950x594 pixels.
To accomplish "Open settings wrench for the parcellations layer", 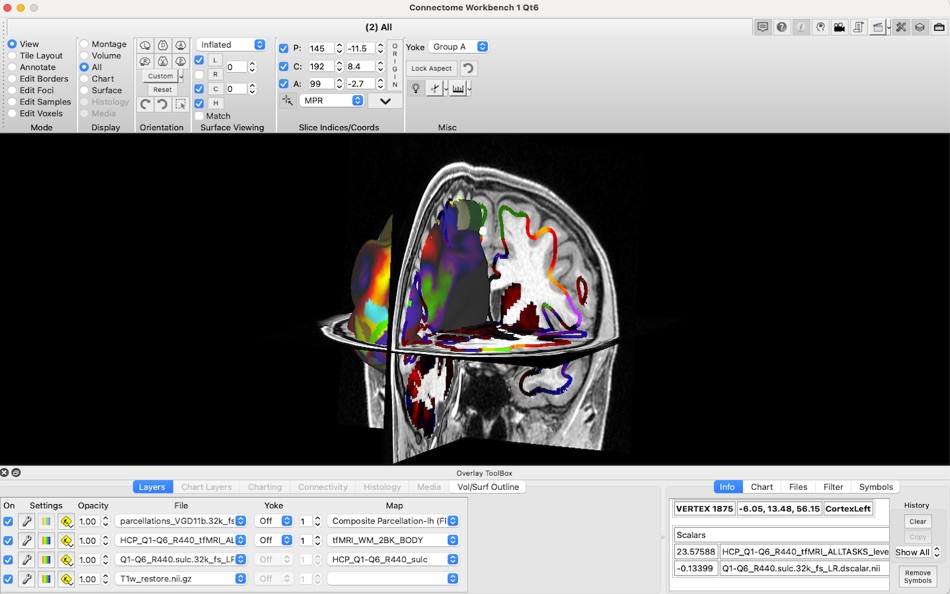I will (27, 521).
